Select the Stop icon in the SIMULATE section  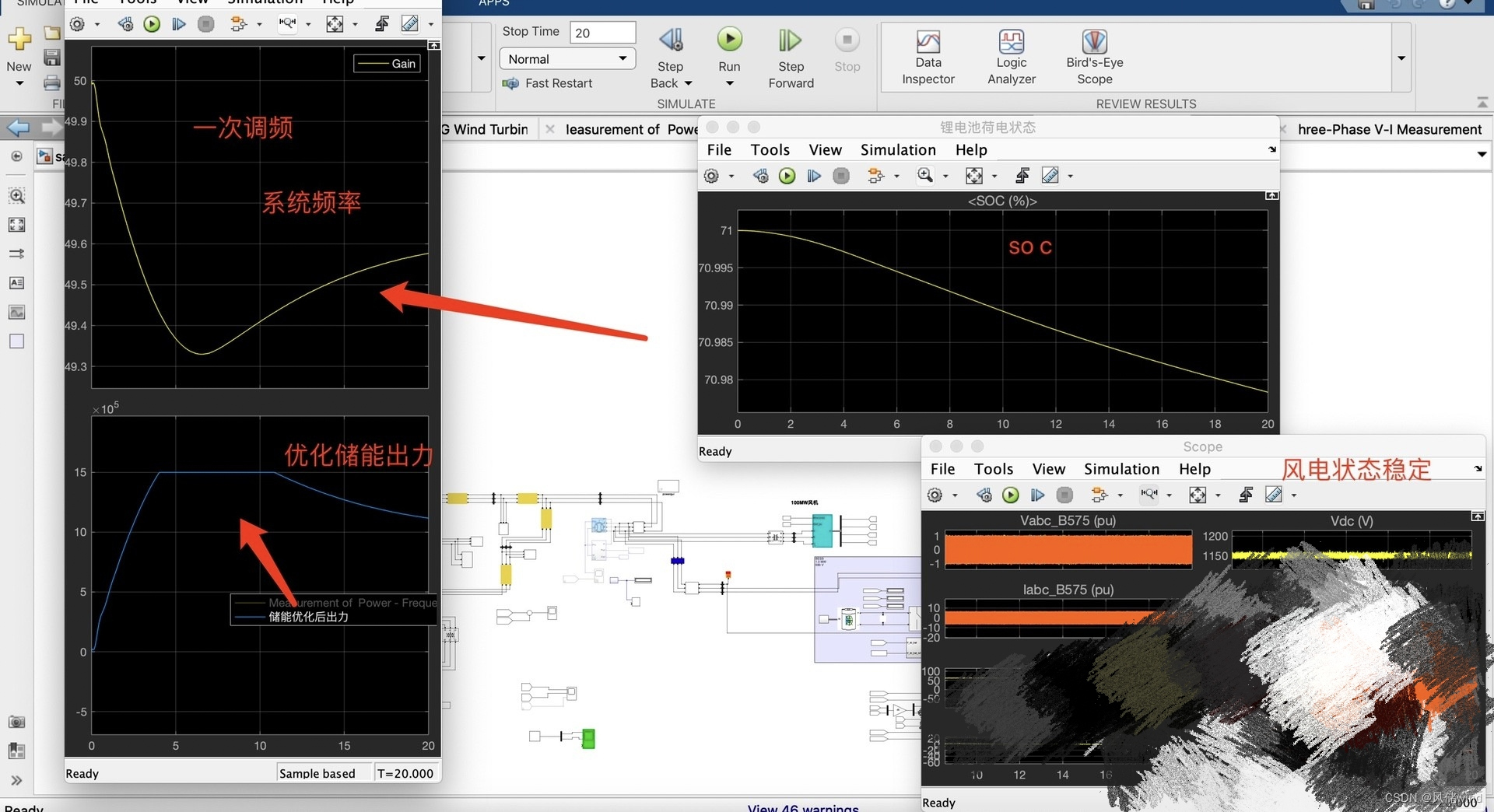click(x=847, y=47)
